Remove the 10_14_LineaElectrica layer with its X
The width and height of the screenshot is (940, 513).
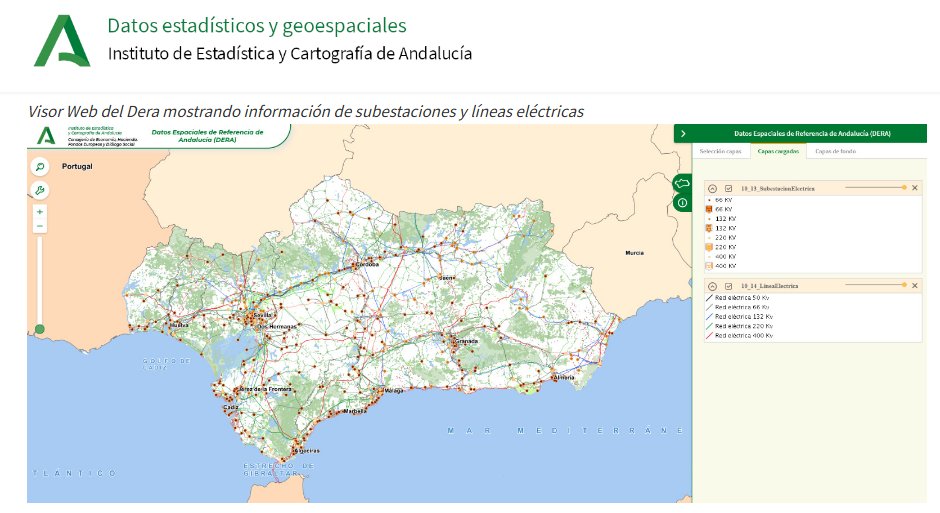(x=915, y=285)
